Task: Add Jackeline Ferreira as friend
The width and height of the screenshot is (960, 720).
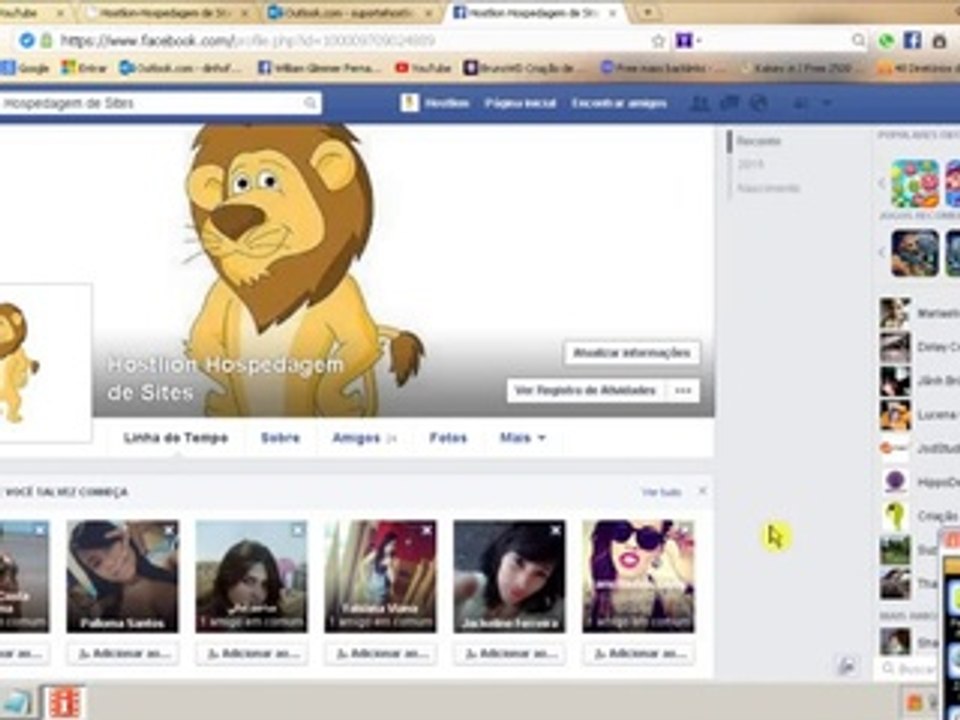Action: (x=509, y=654)
